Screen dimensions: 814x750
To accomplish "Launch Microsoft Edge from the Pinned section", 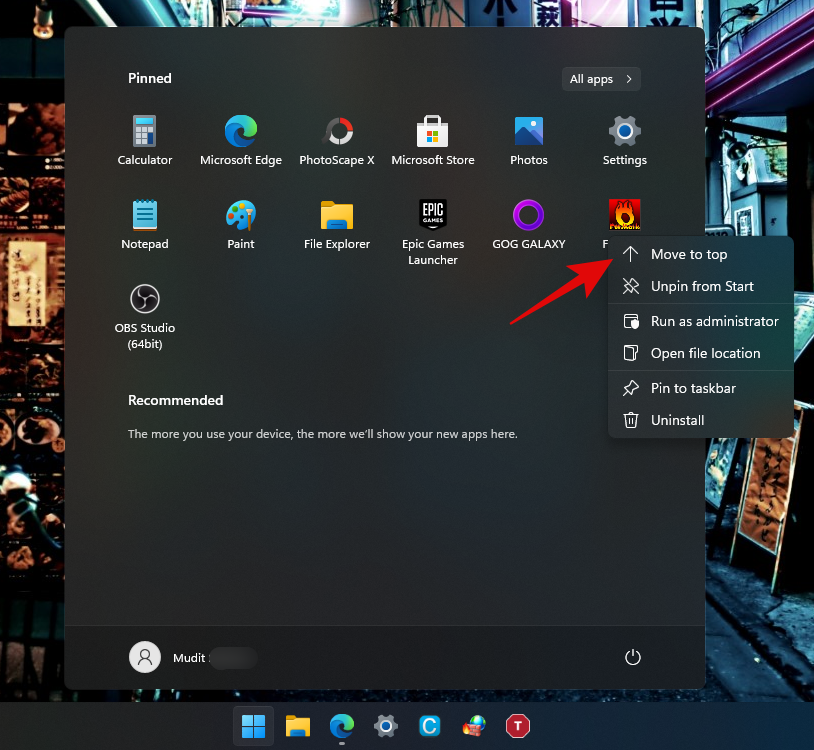I will 241,140.
